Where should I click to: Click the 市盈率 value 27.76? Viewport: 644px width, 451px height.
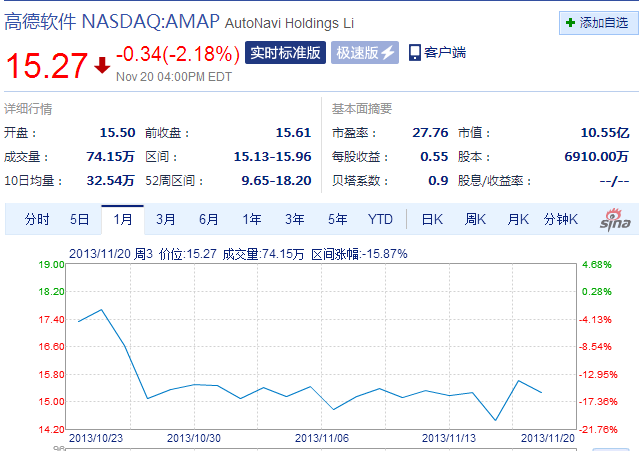tap(430, 133)
